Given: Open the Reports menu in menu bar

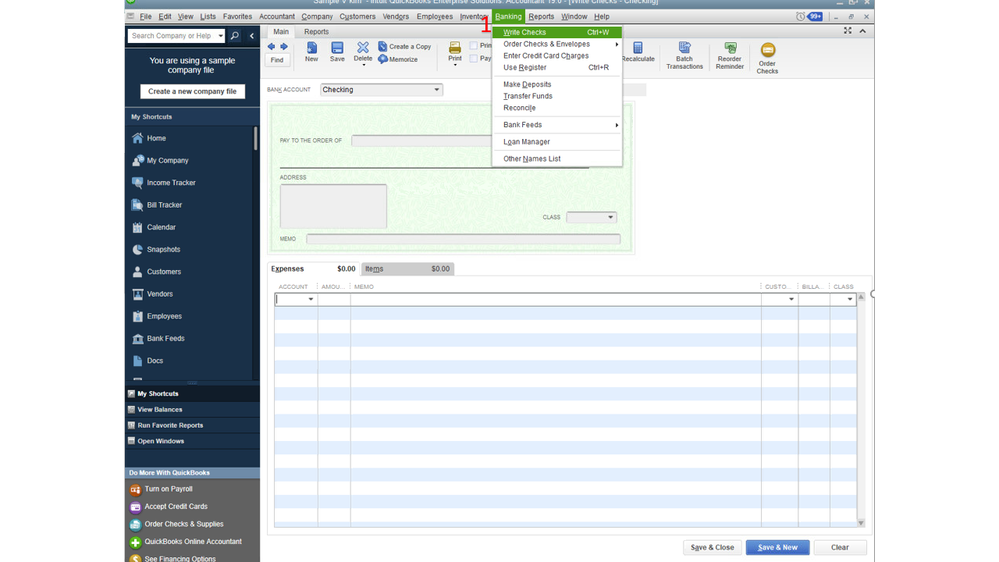Looking at the screenshot, I should 541,17.
